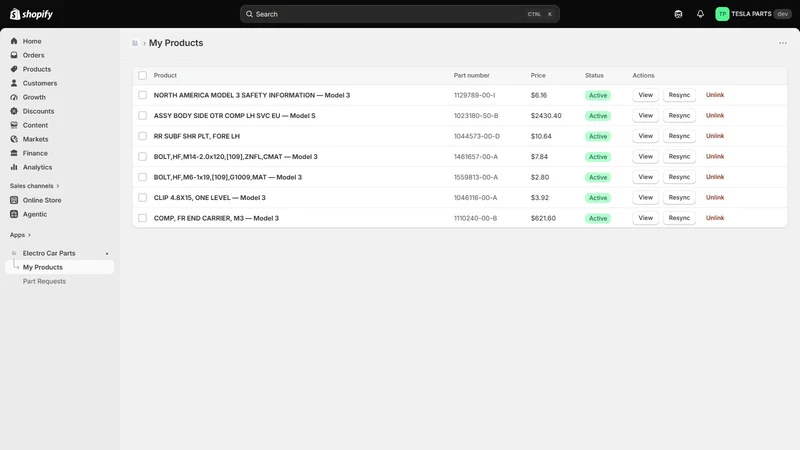Click the dev badge in top bar
Viewport: 800px width, 450px height.
pos(783,14)
